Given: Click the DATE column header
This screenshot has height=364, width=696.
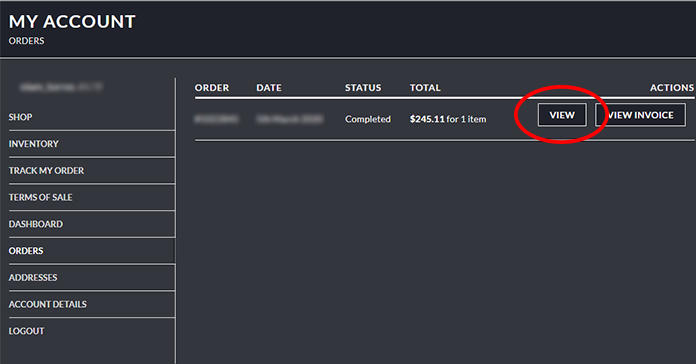Looking at the screenshot, I should [269, 88].
